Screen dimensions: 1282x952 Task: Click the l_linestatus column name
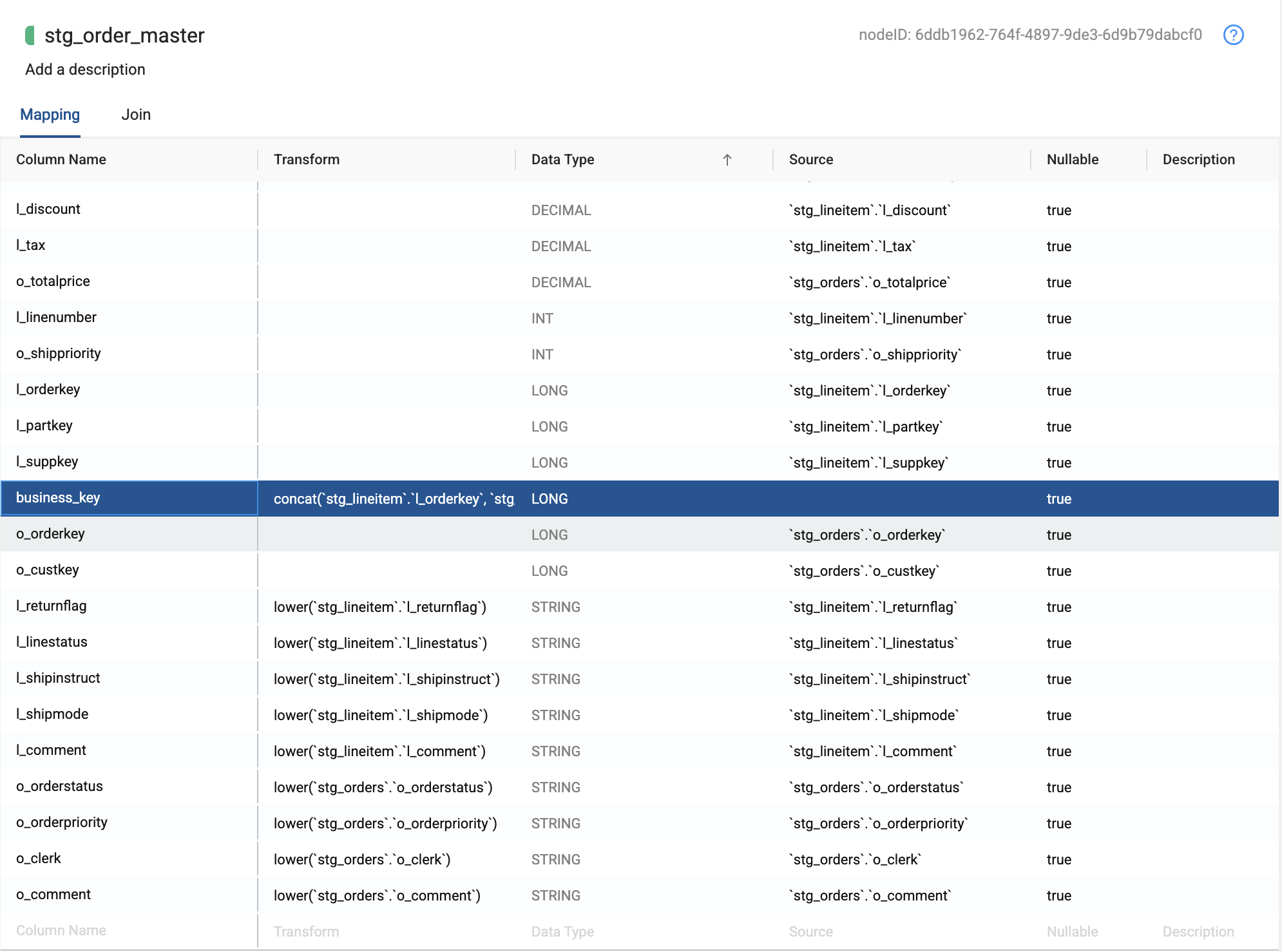tap(52, 642)
